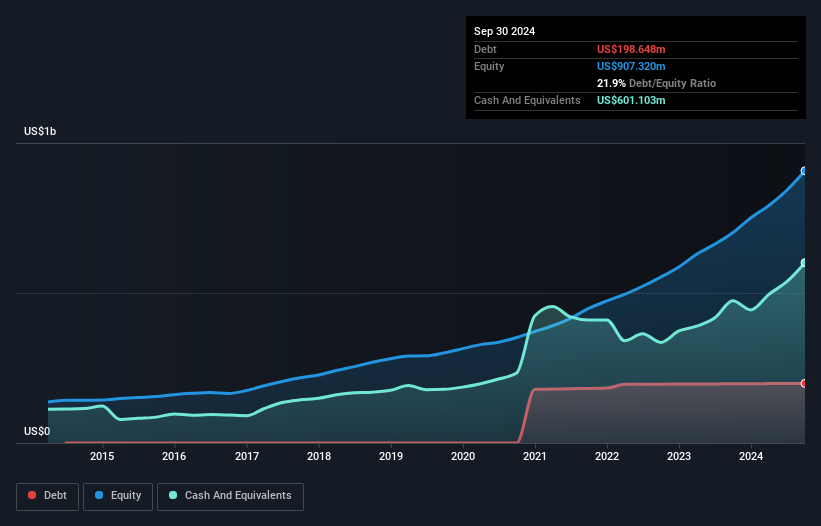
Task: Click the Debt value US$198.648m
Action: point(631,49)
